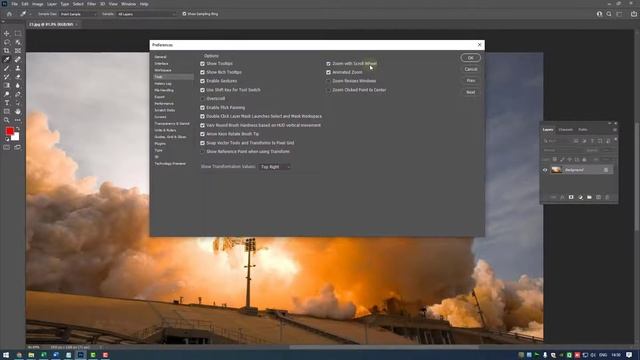Select Performance in Preferences list
The image size is (640, 360).
pyautogui.click(x=164, y=104)
